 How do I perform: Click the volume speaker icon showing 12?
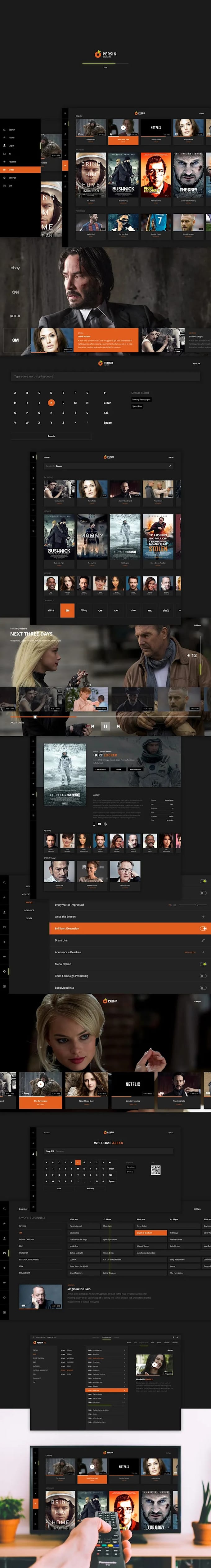pyautogui.click(x=188, y=656)
